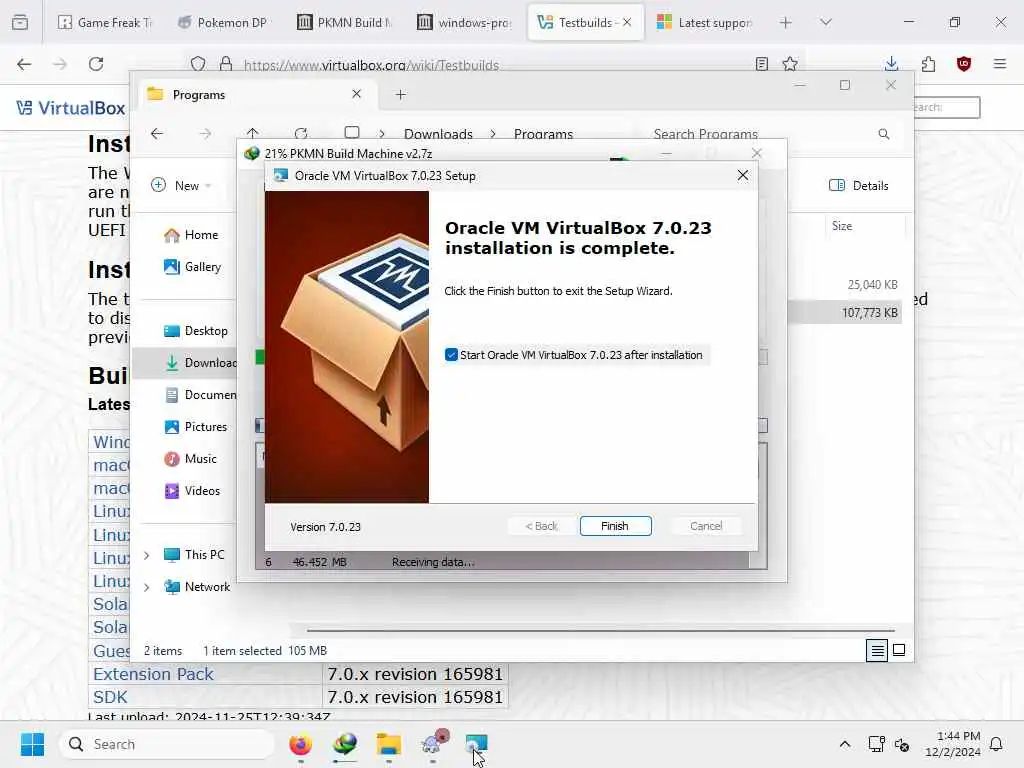Open Internet Download Manager taskbar icon

click(x=345, y=744)
